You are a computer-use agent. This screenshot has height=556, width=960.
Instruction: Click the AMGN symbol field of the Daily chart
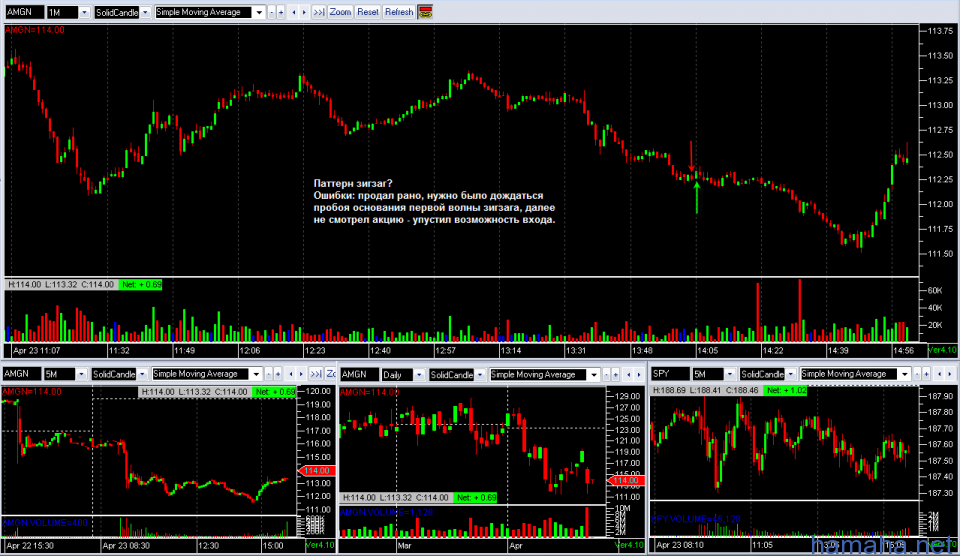tap(359, 375)
